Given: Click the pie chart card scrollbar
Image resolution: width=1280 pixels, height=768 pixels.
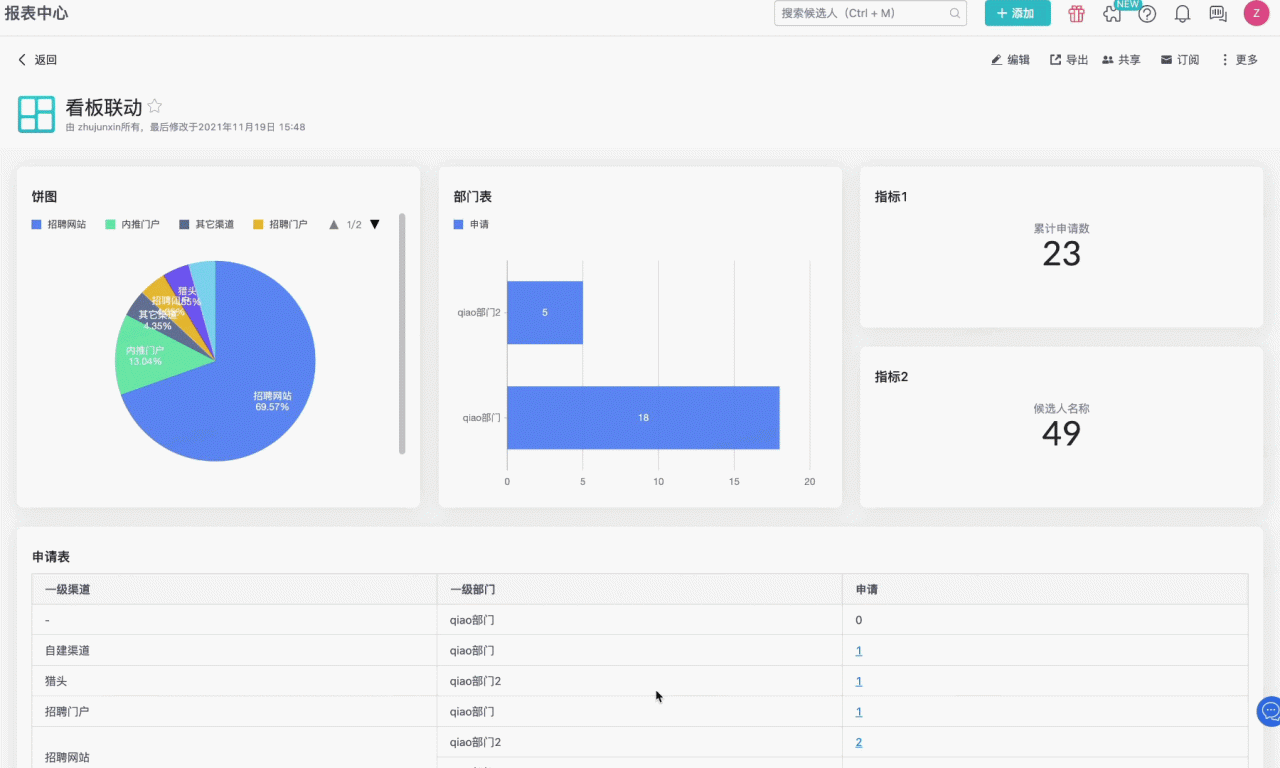Looking at the screenshot, I should tap(402, 333).
